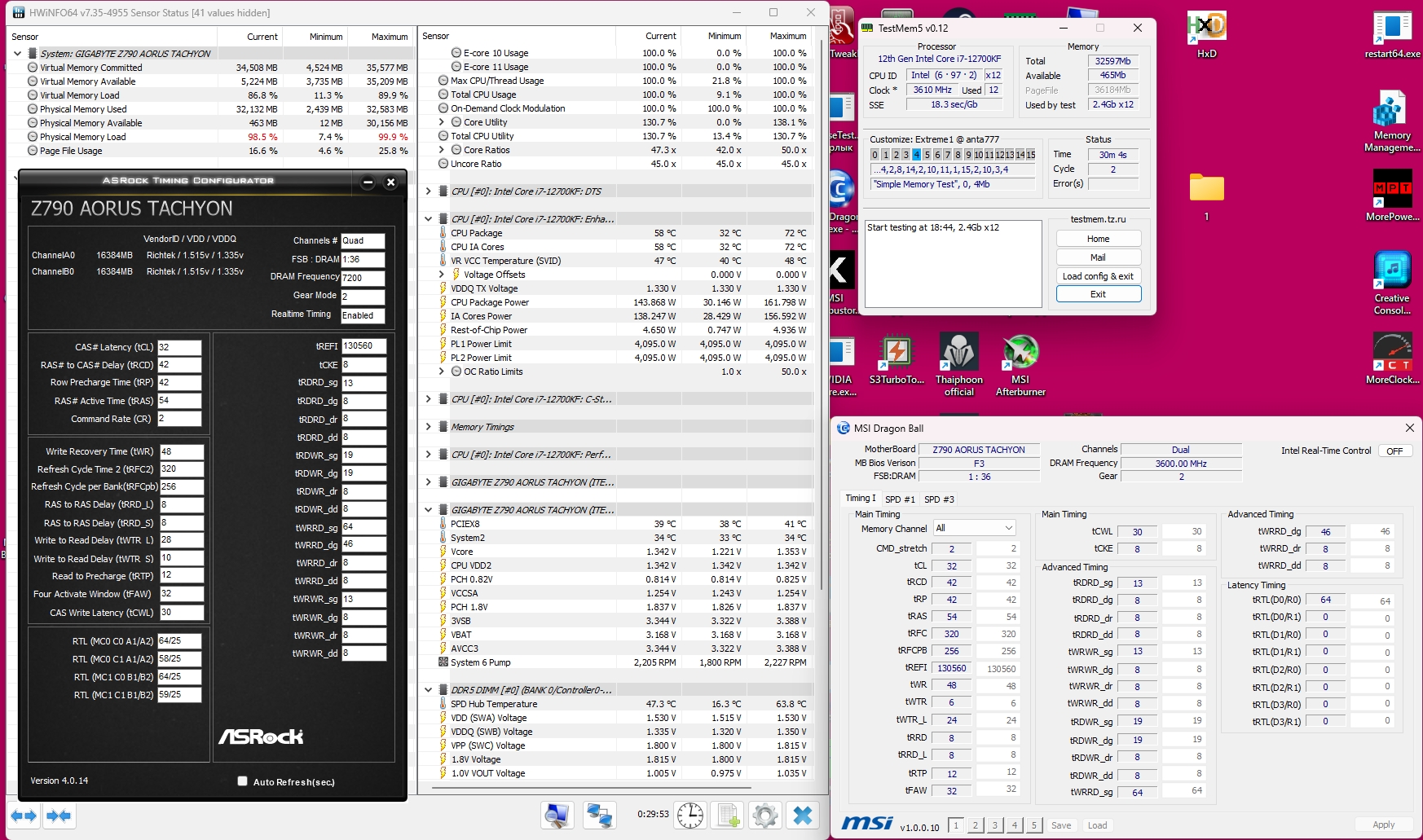
Task: Open S3TurboTool desktop shortcut
Action: click(897, 358)
